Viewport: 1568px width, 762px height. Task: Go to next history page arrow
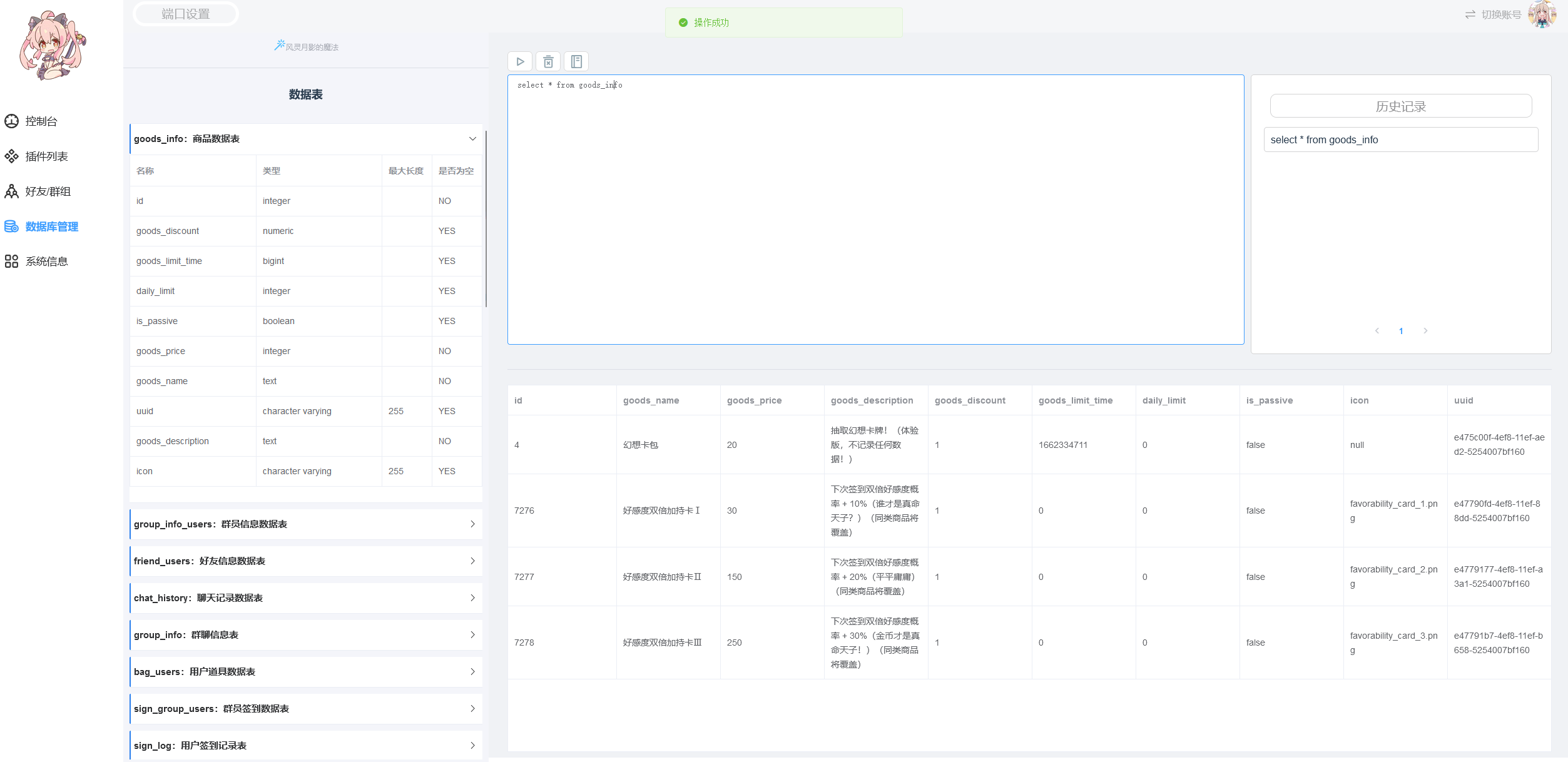point(1425,331)
